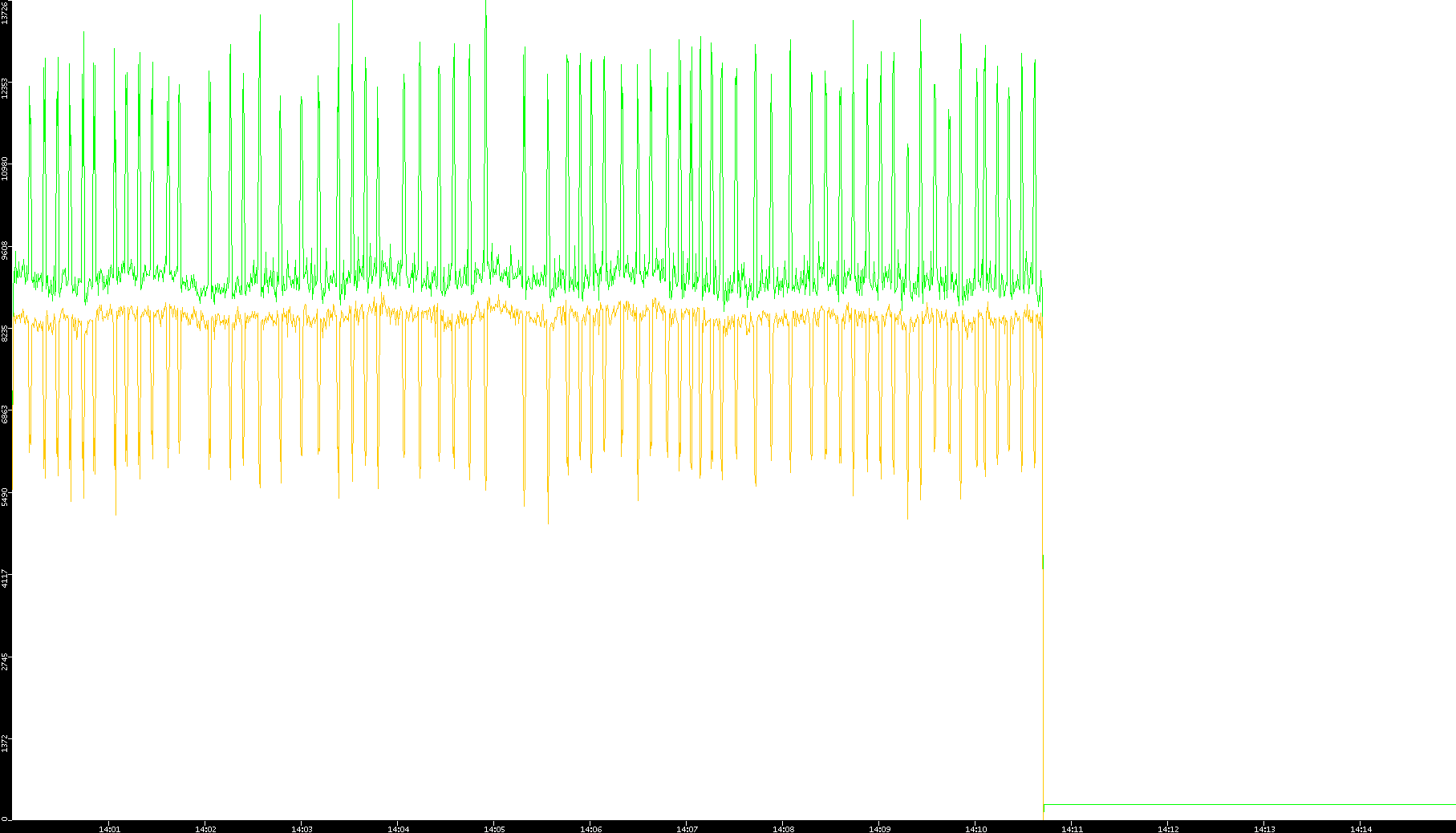Click the 14:01 time axis label

point(109,829)
